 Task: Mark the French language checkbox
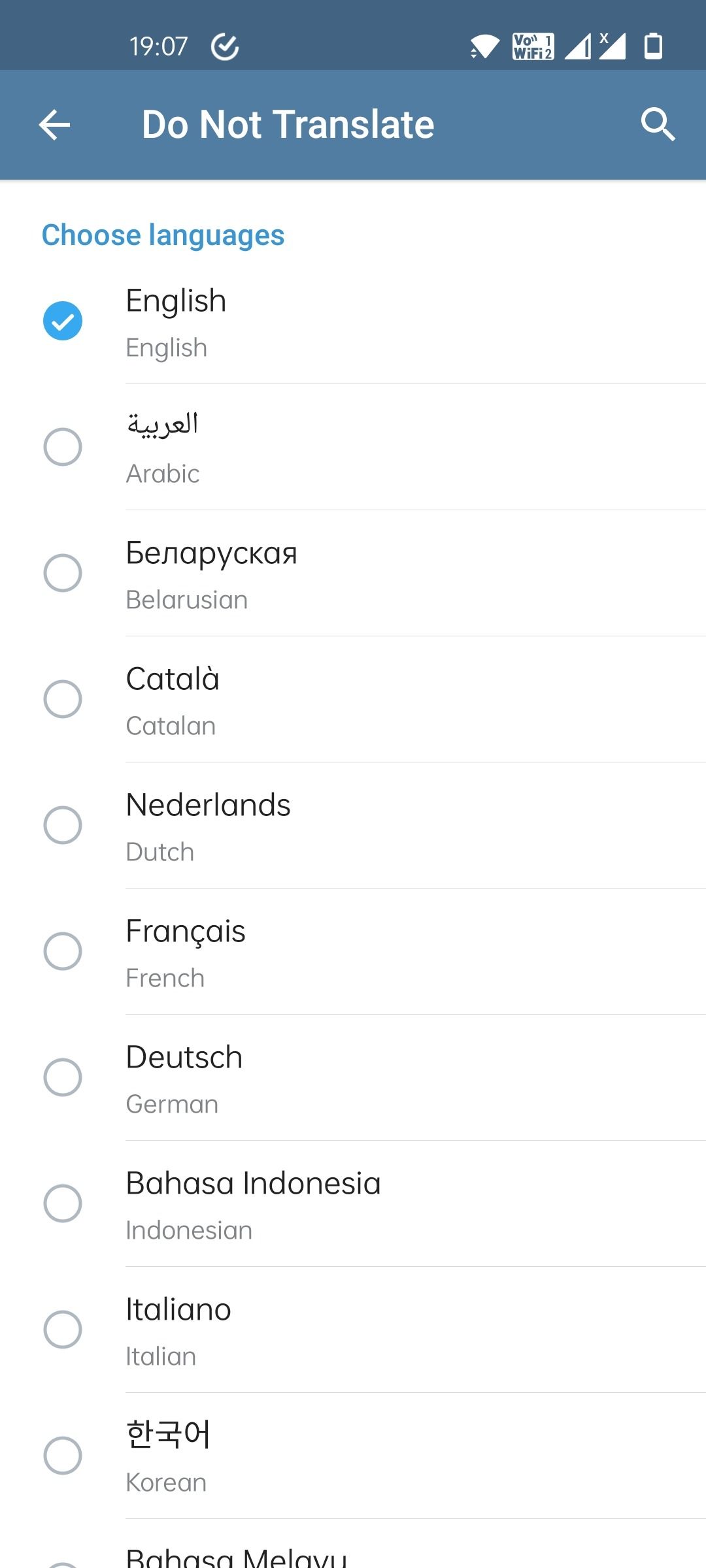(x=63, y=951)
